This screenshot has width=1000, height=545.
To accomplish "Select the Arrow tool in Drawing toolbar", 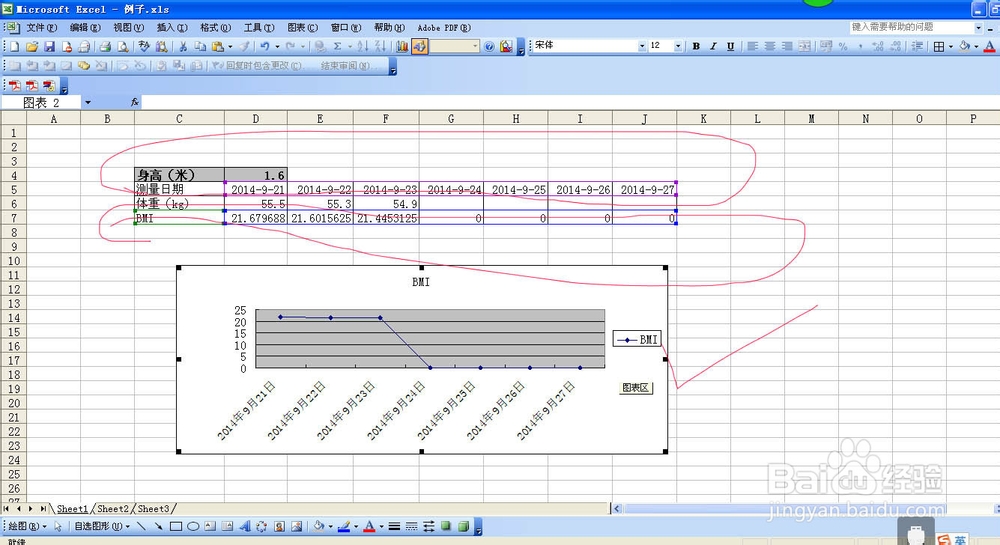I will pos(158,527).
